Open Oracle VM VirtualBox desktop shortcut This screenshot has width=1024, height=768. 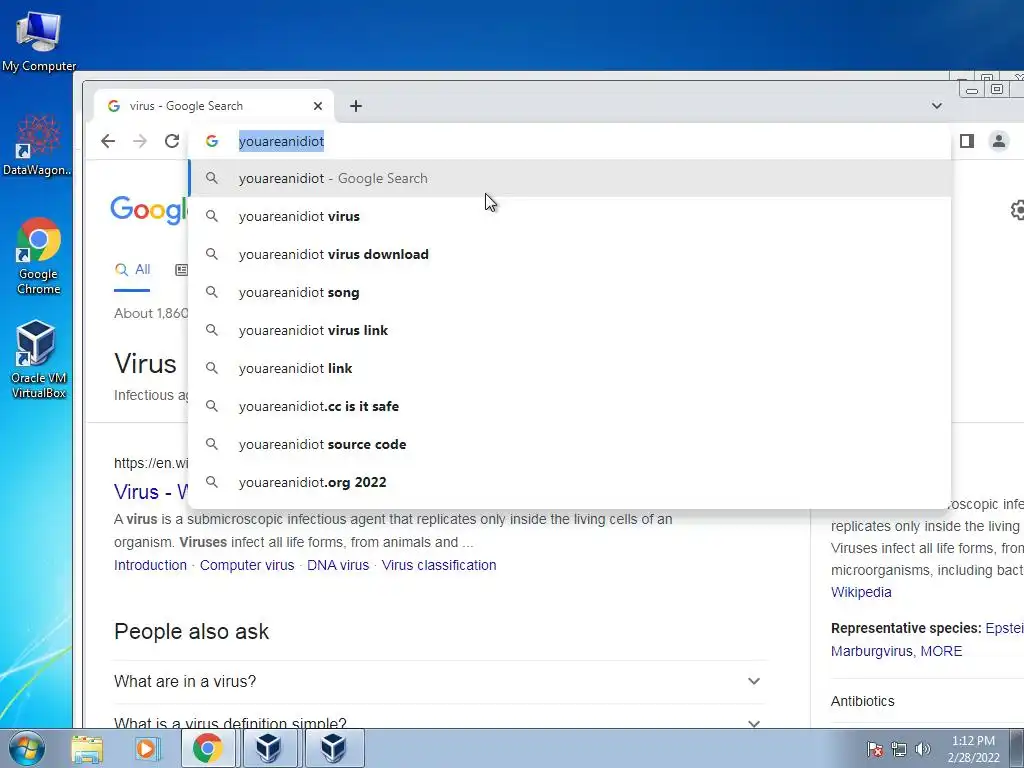pyautogui.click(x=38, y=359)
